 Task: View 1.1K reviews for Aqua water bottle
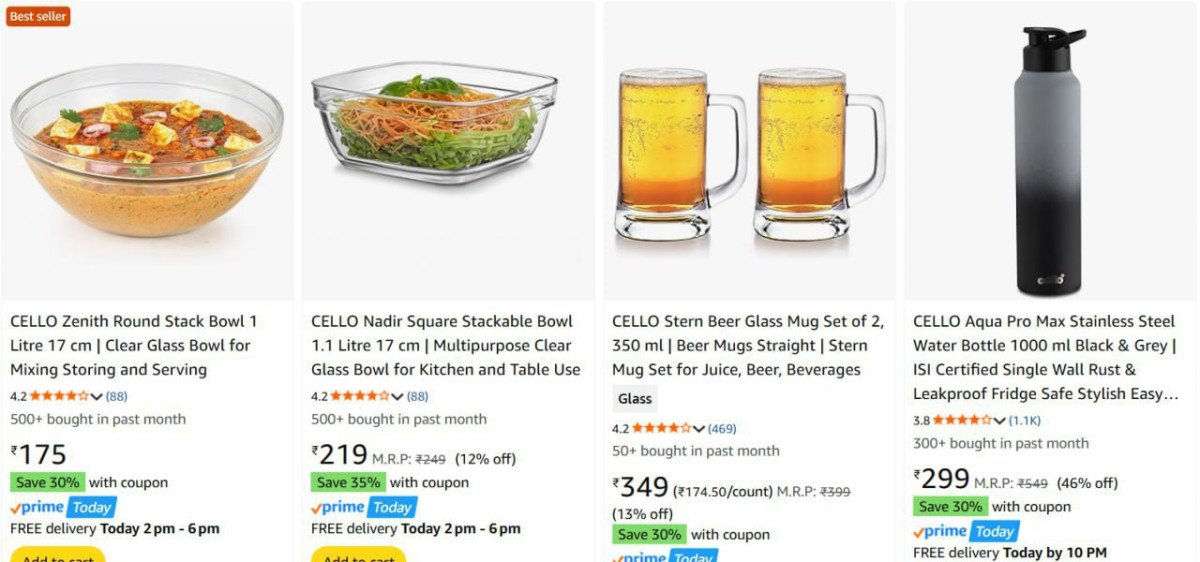click(x=1025, y=420)
